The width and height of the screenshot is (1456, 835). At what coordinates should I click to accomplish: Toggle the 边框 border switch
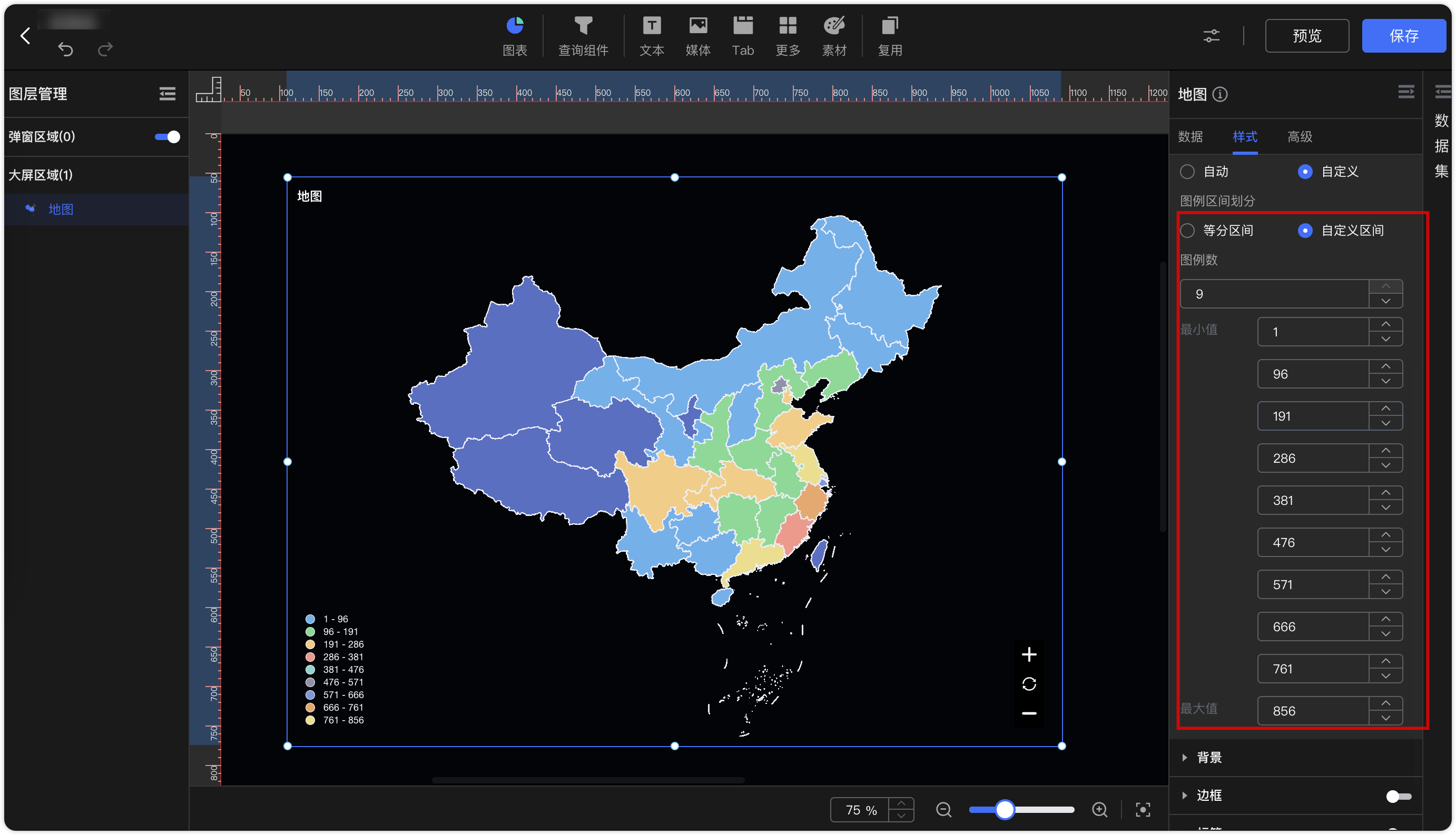[1398, 796]
